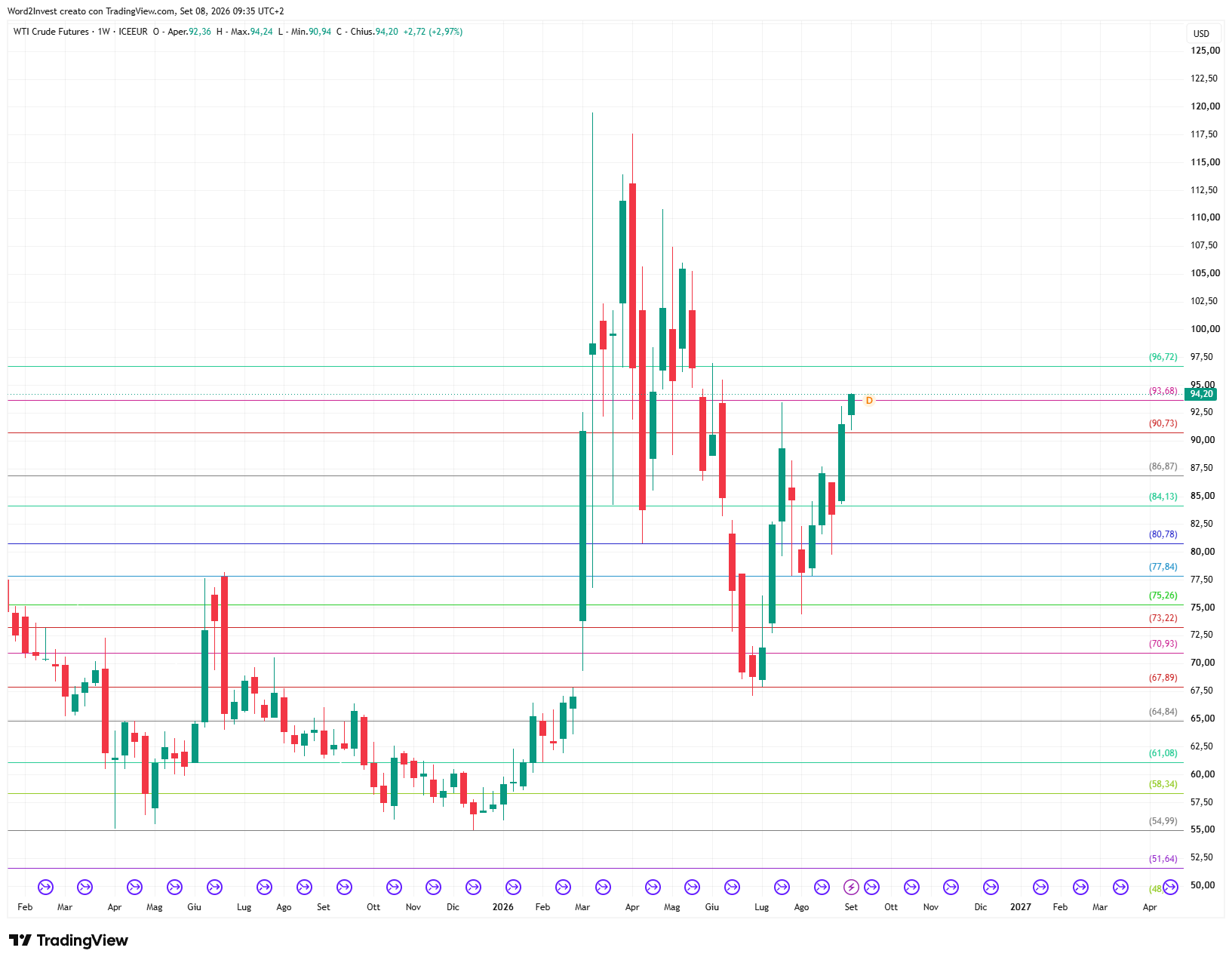The width and height of the screenshot is (1232, 963).
Task: Click the WTI Crude Futures symbol title
Action: (x=51, y=32)
